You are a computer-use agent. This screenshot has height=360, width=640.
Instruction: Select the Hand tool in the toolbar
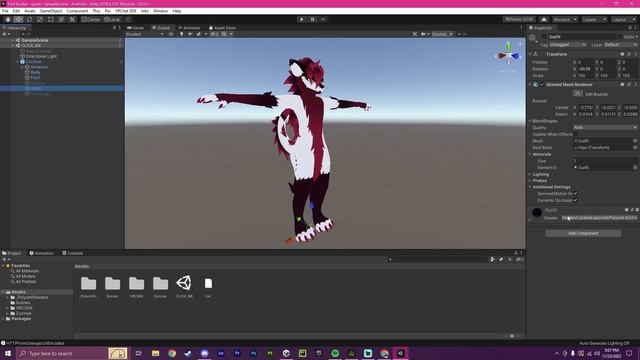8,19
